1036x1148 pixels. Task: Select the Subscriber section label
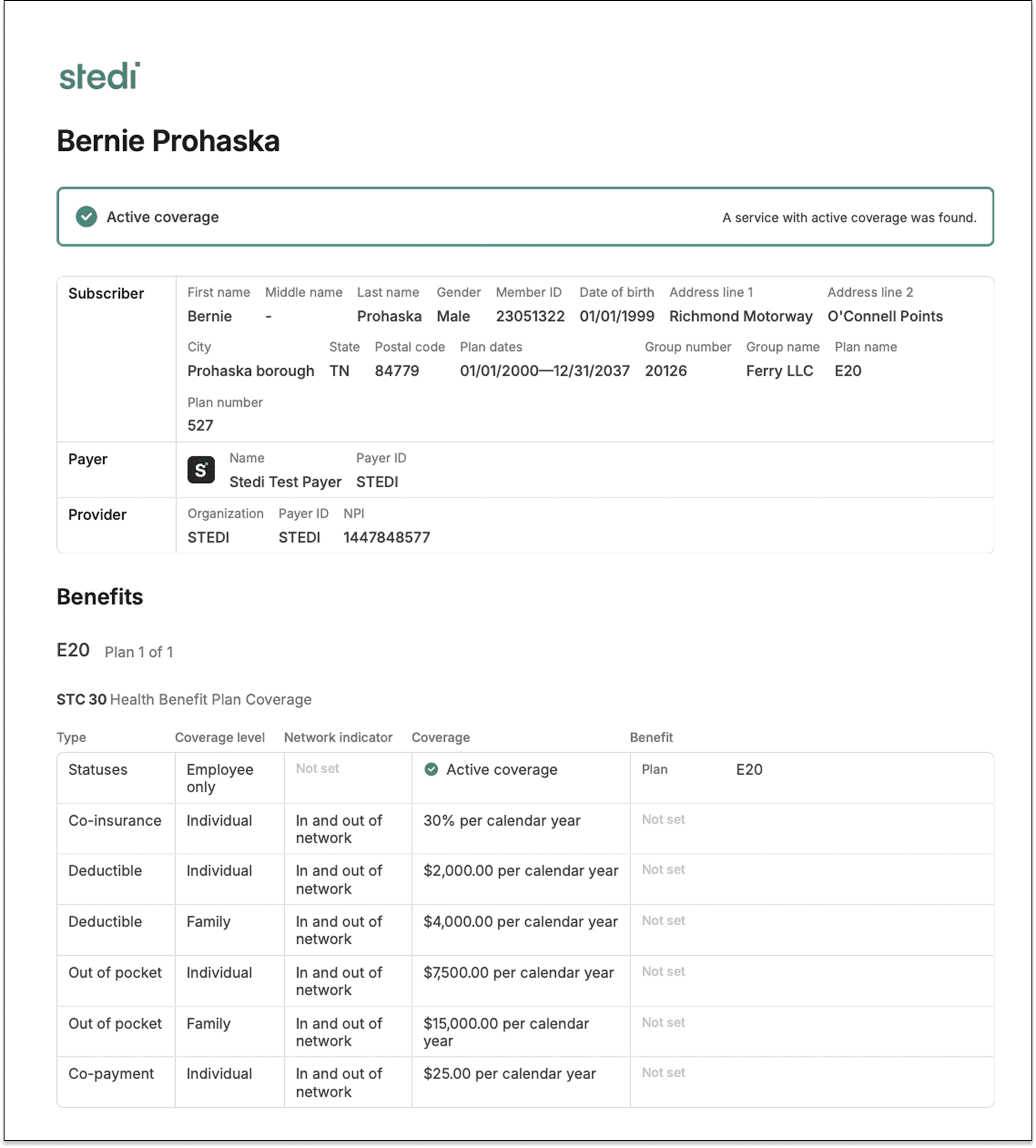point(106,294)
